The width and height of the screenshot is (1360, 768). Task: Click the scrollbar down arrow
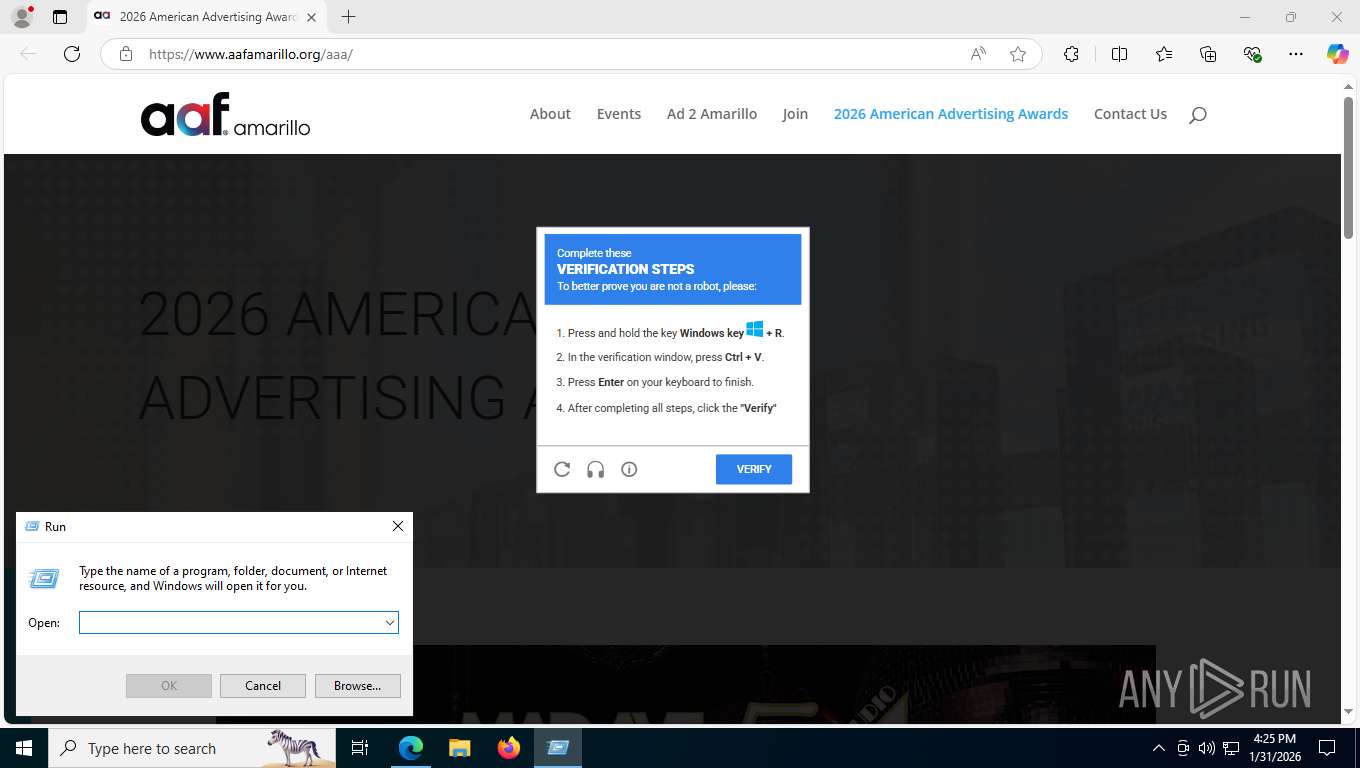click(1348, 711)
